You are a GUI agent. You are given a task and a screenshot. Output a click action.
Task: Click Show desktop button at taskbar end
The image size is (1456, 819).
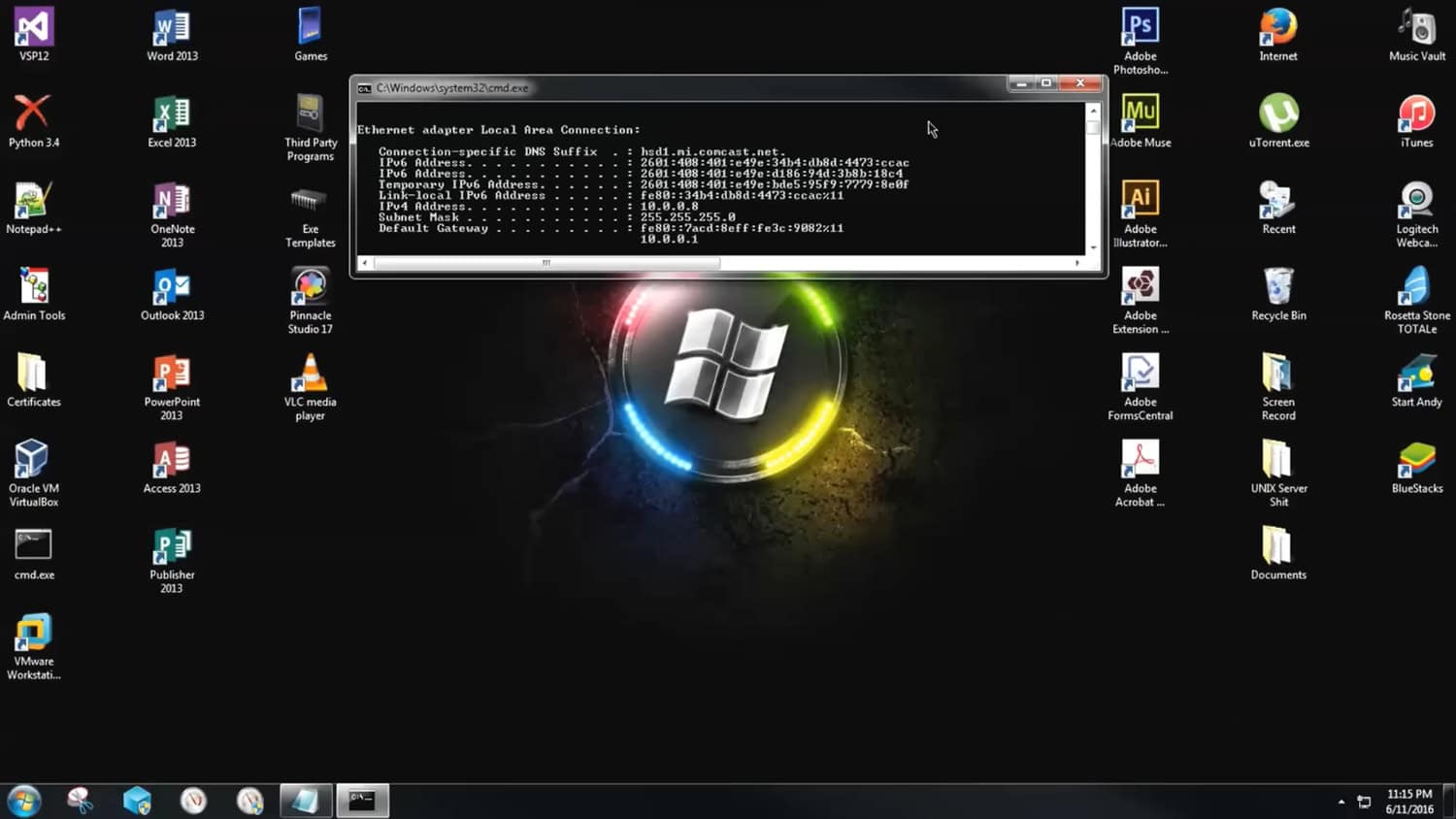coord(1449,802)
